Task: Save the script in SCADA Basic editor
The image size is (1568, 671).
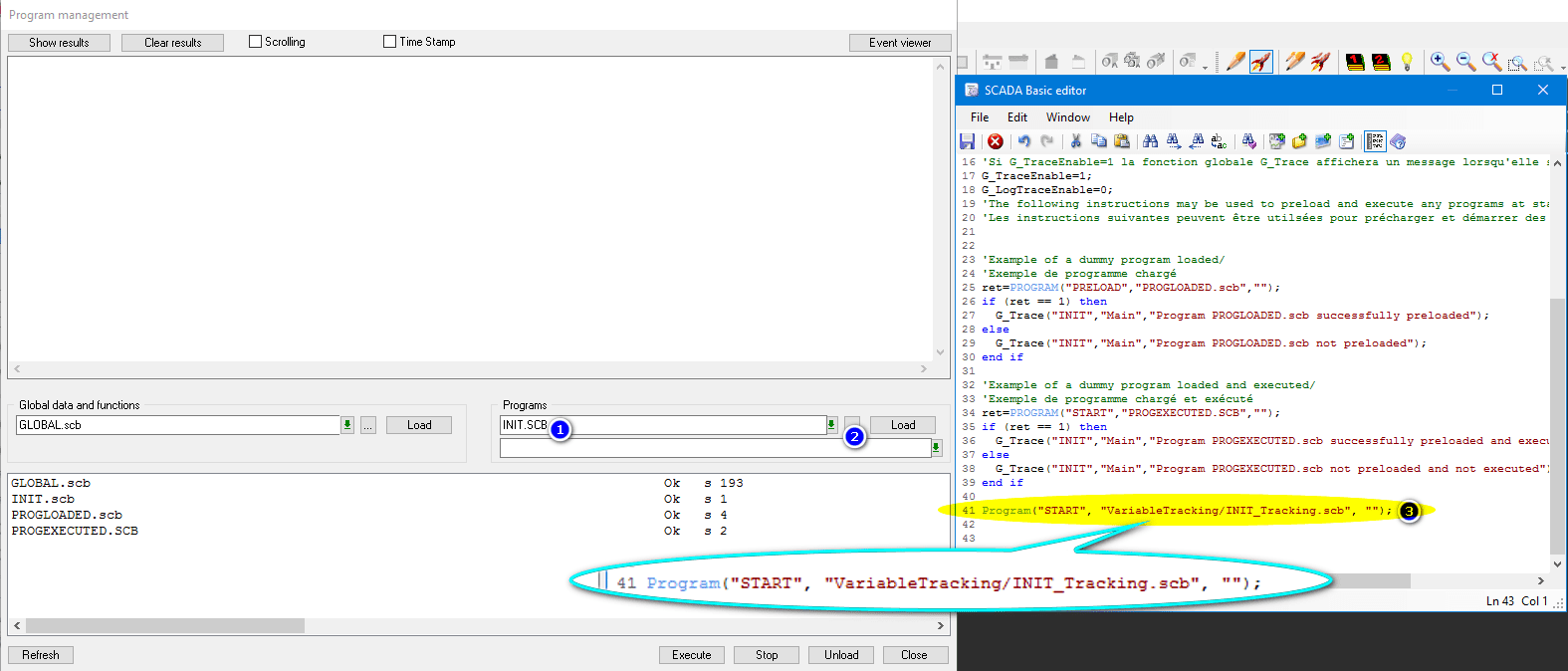Action: (x=967, y=141)
